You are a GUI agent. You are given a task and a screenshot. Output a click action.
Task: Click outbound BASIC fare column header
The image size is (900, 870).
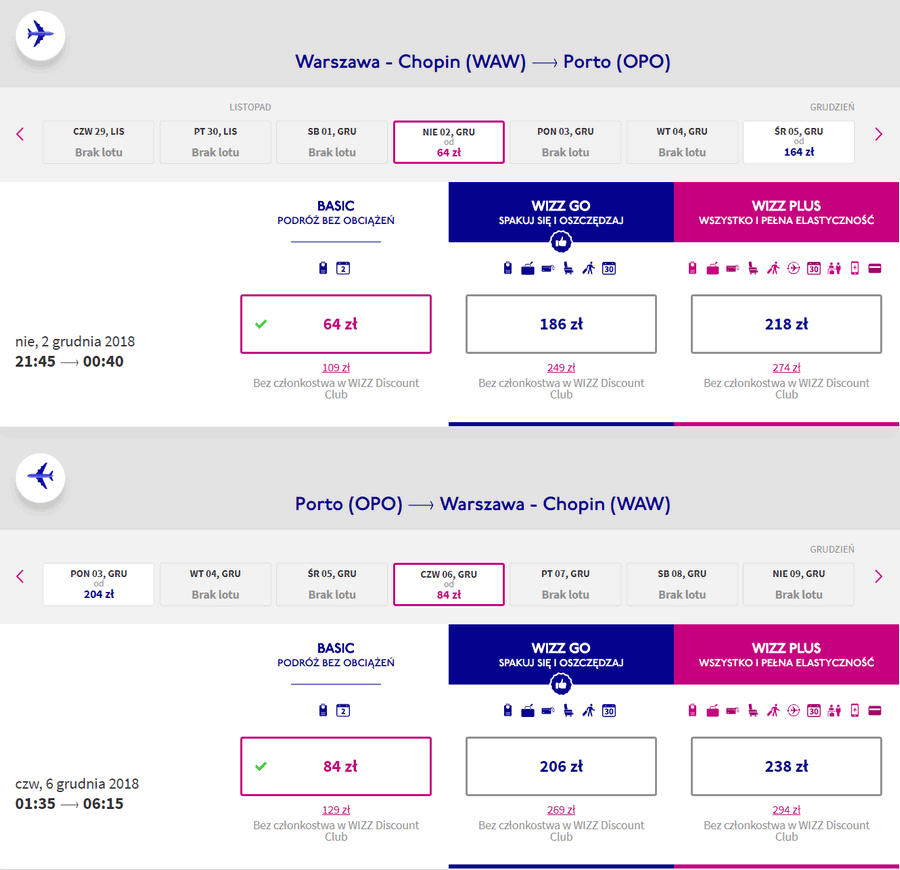(336, 212)
